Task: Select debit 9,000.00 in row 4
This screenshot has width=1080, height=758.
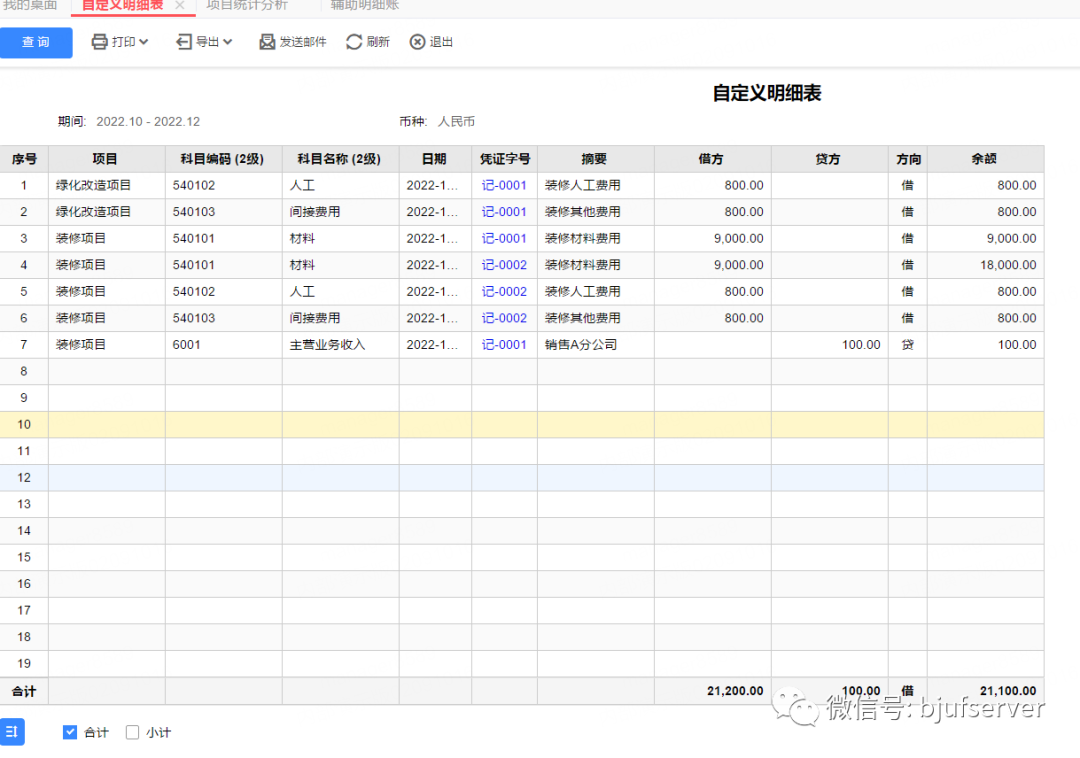Action: pyautogui.click(x=713, y=265)
